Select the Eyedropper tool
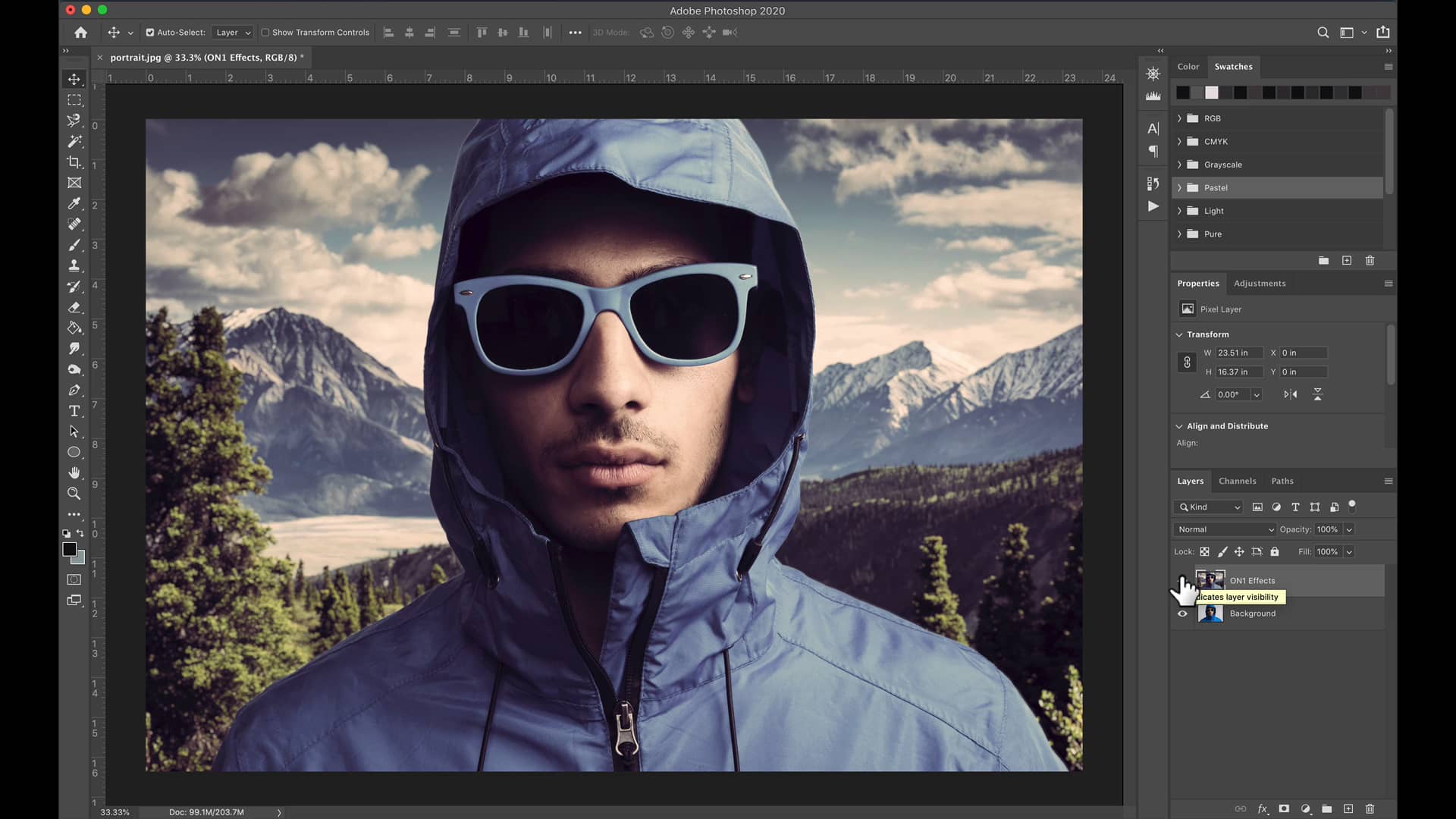The width and height of the screenshot is (1456, 819). point(74,203)
